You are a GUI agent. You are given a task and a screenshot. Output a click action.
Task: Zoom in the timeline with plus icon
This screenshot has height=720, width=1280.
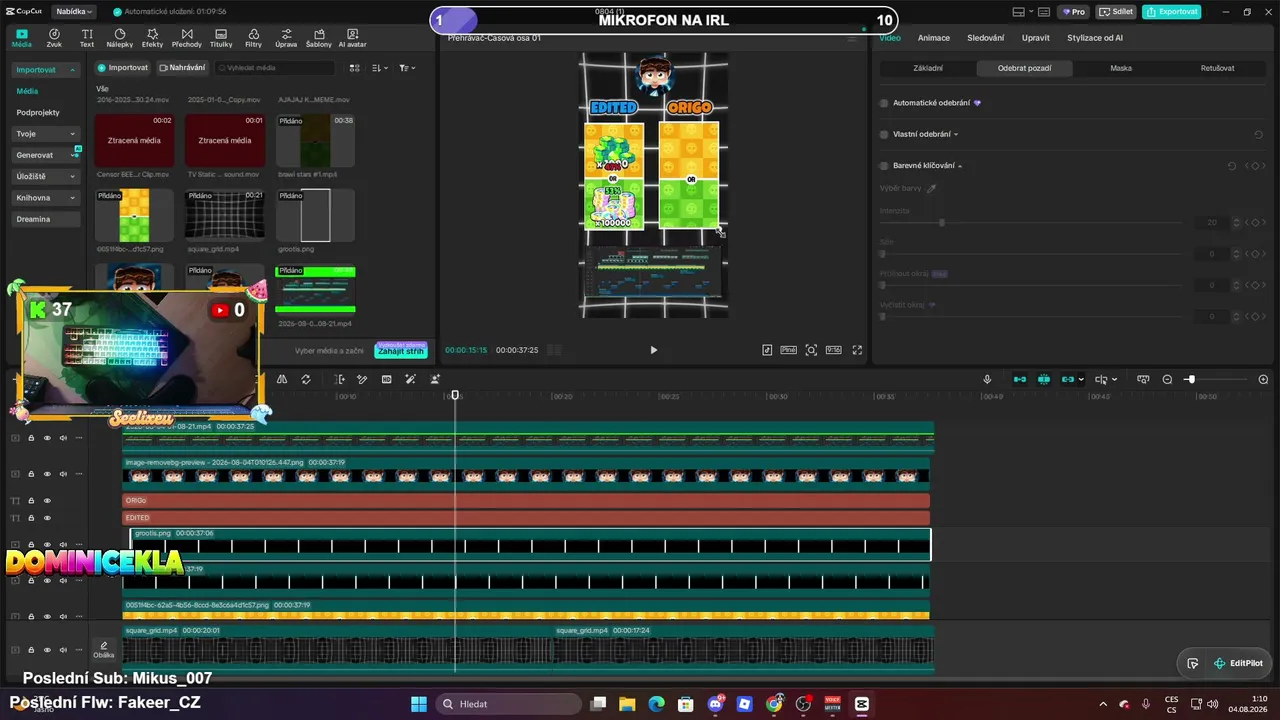pyautogui.click(x=1263, y=380)
